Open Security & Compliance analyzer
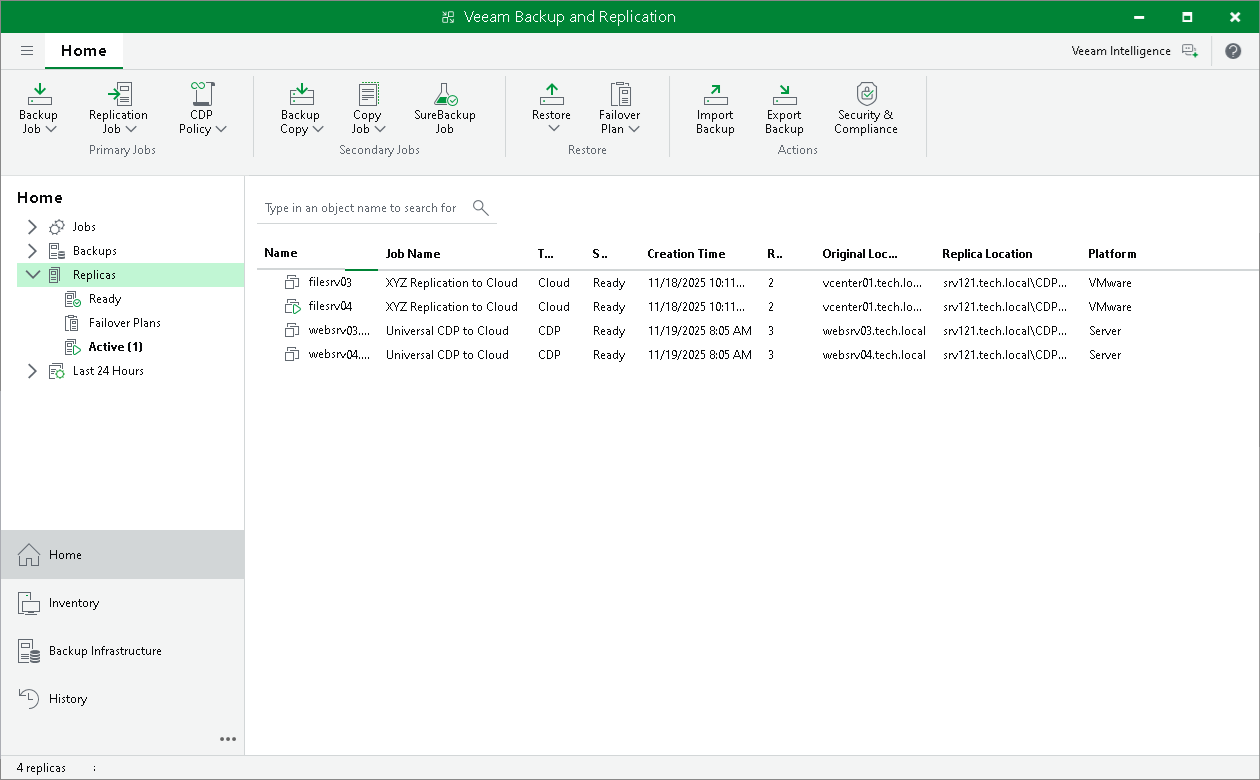Viewport: 1260px width, 780px height. [864, 107]
